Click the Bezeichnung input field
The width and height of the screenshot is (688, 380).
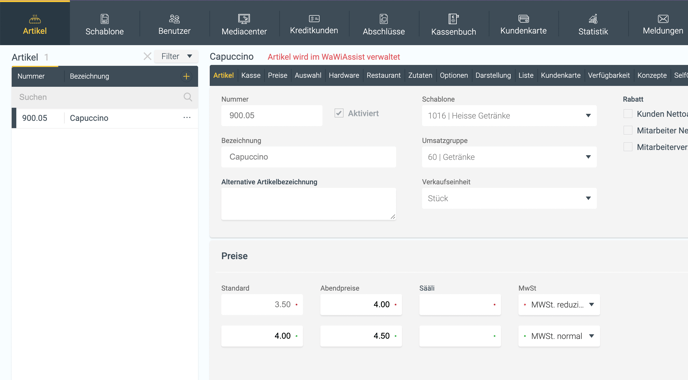(x=308, y=157)
